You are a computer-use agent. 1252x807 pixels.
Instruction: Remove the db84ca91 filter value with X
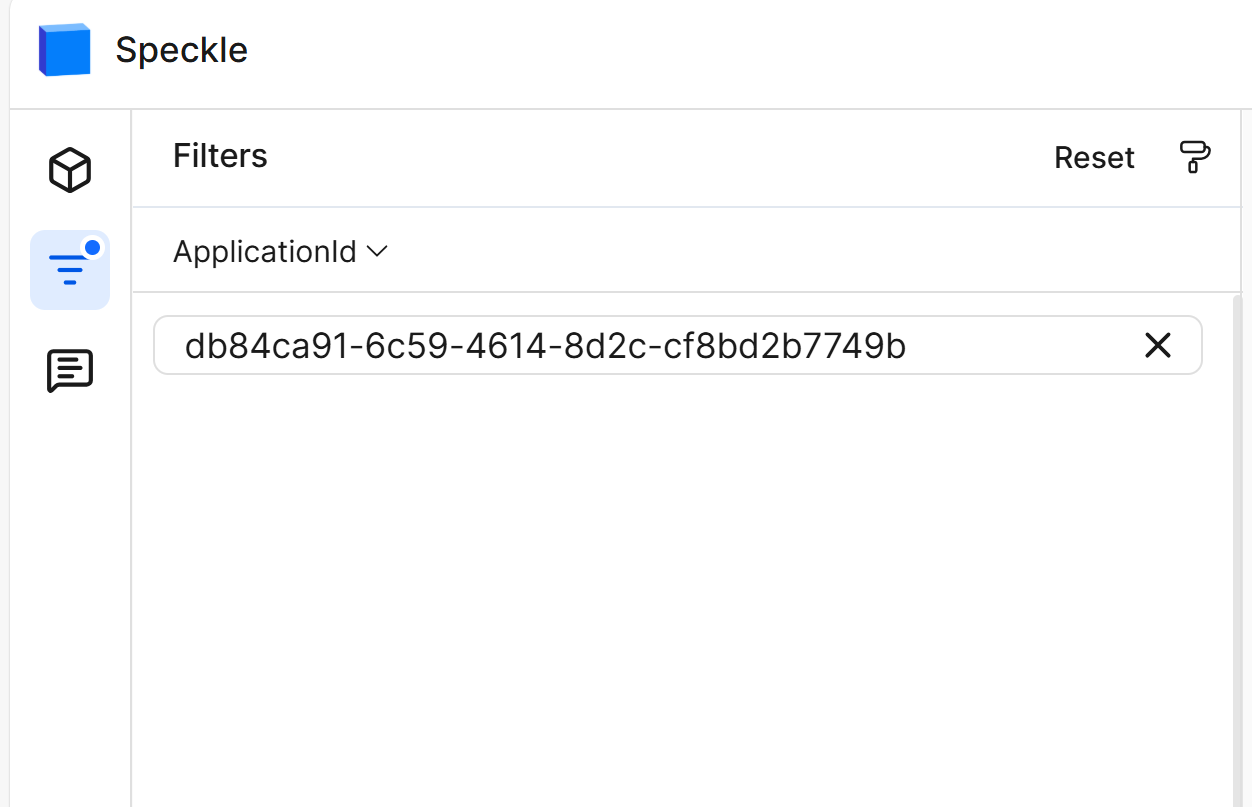pos(1157,346)
